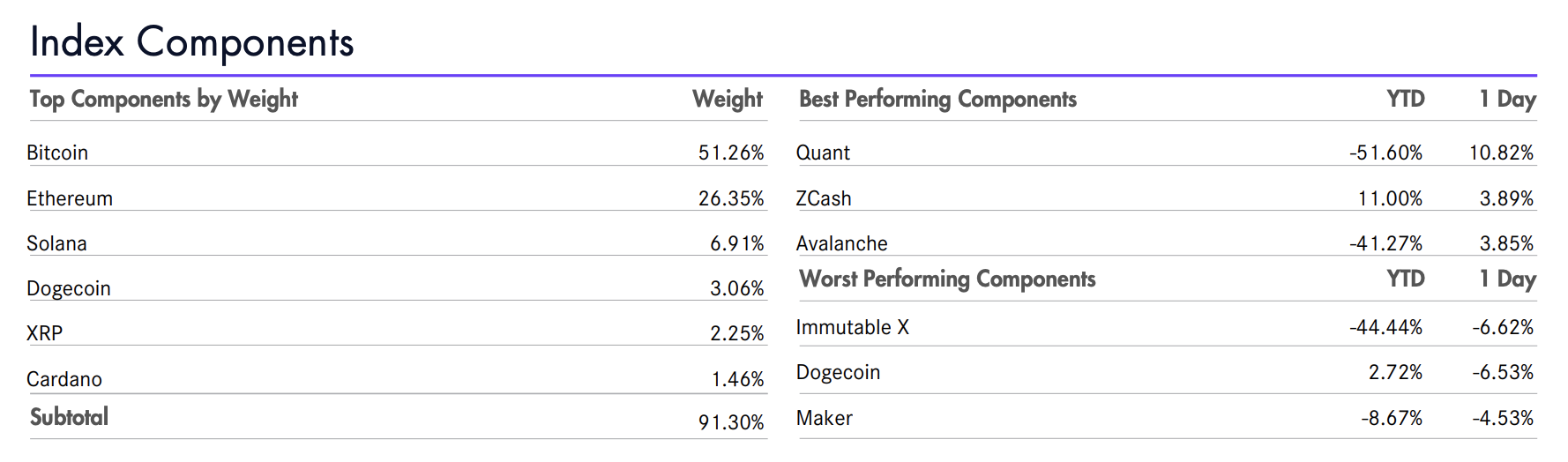This screenshot has width=1568, height=462.
Task: Select the Subtotal row label
Action: pos(69,417)
